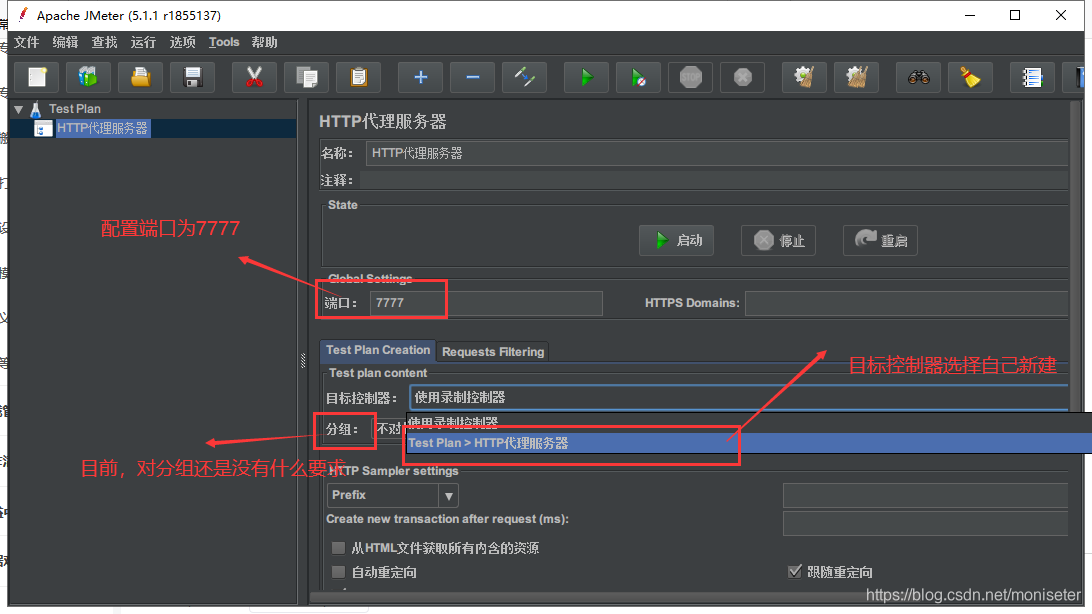Uncheck 跟随重定向 checkbox
The height and width of the screenshot is (614, 1092).
(x=795, y=572)
